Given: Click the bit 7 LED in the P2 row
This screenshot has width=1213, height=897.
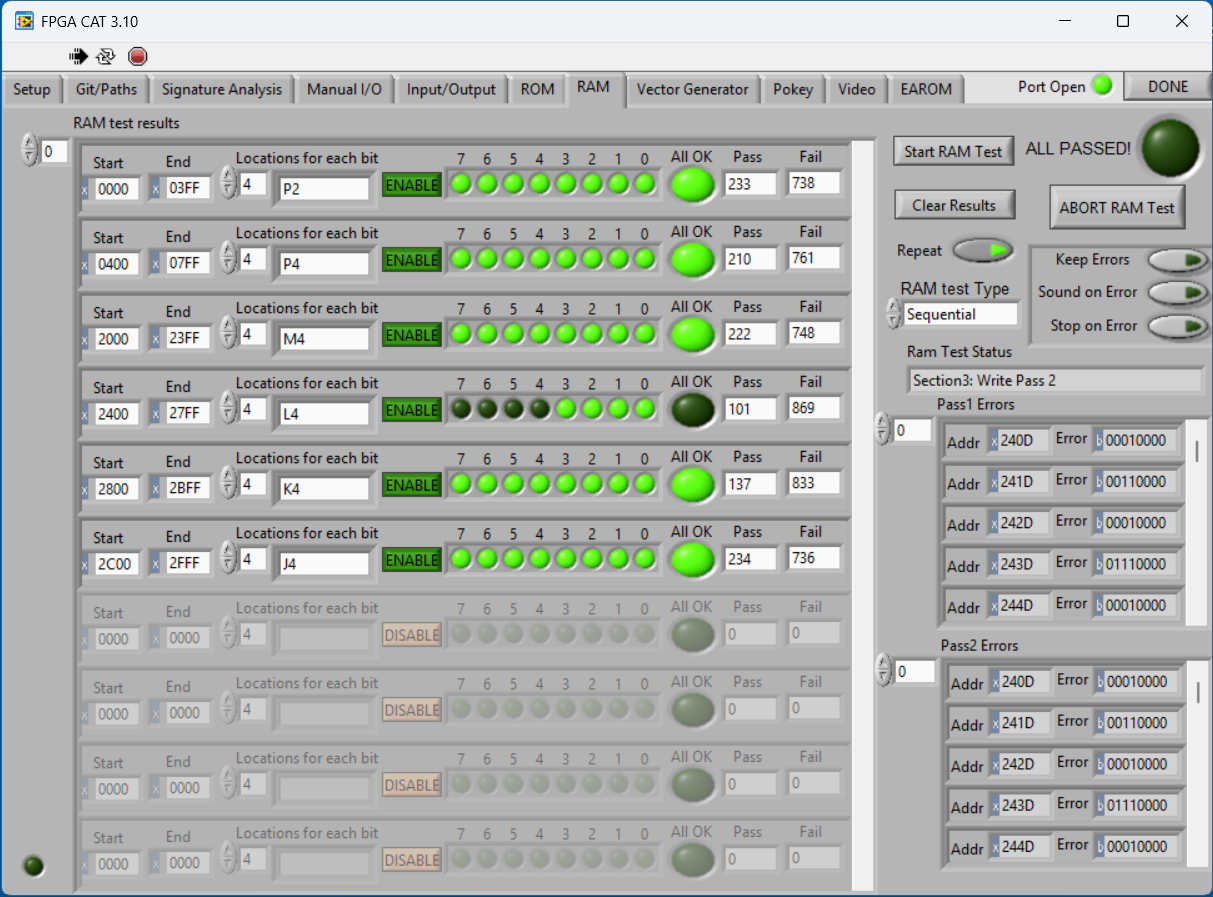Looking at the screenshot, I should pyautogui.click(x=461, y=184).
